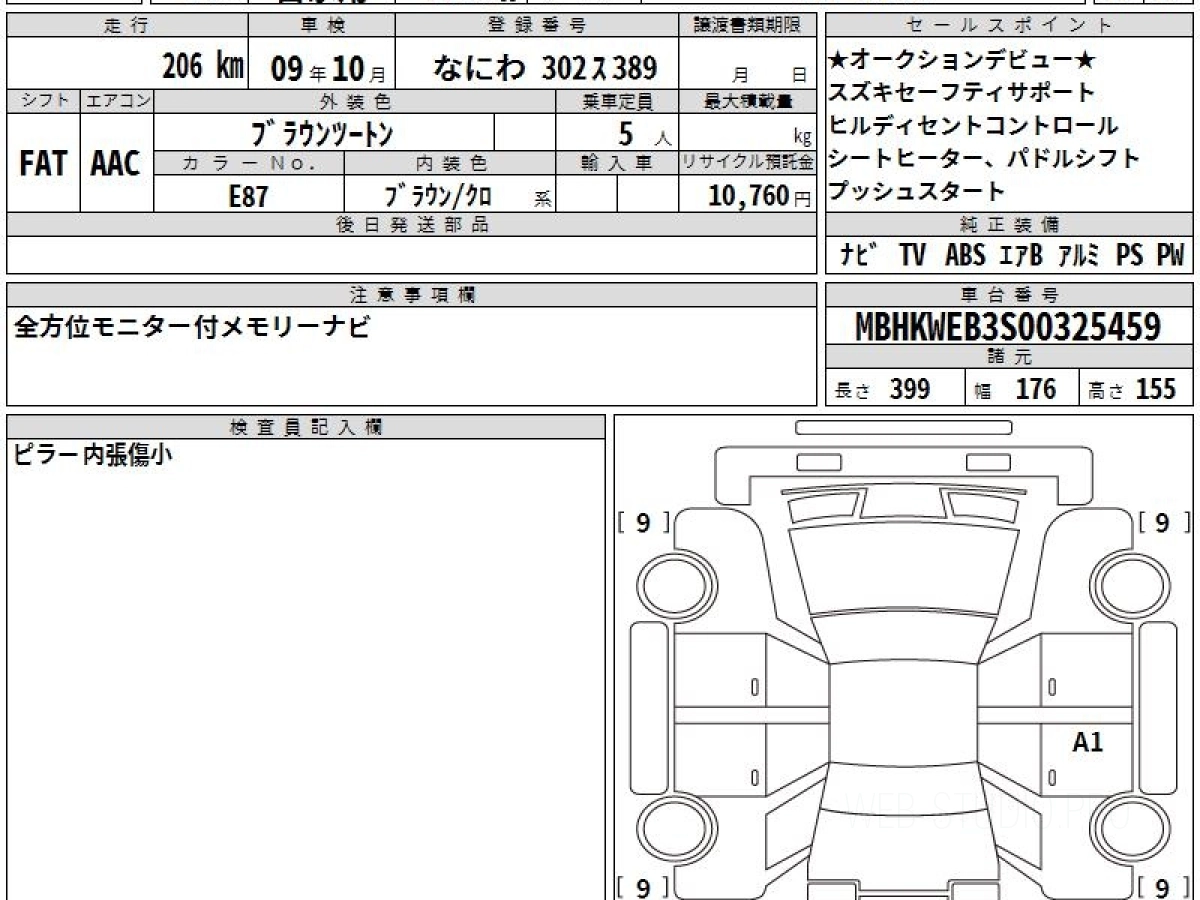The width and height of the screenshot is (1200, 900).
Task: Select the 車台番号 header
Action: coord(1010,295)
